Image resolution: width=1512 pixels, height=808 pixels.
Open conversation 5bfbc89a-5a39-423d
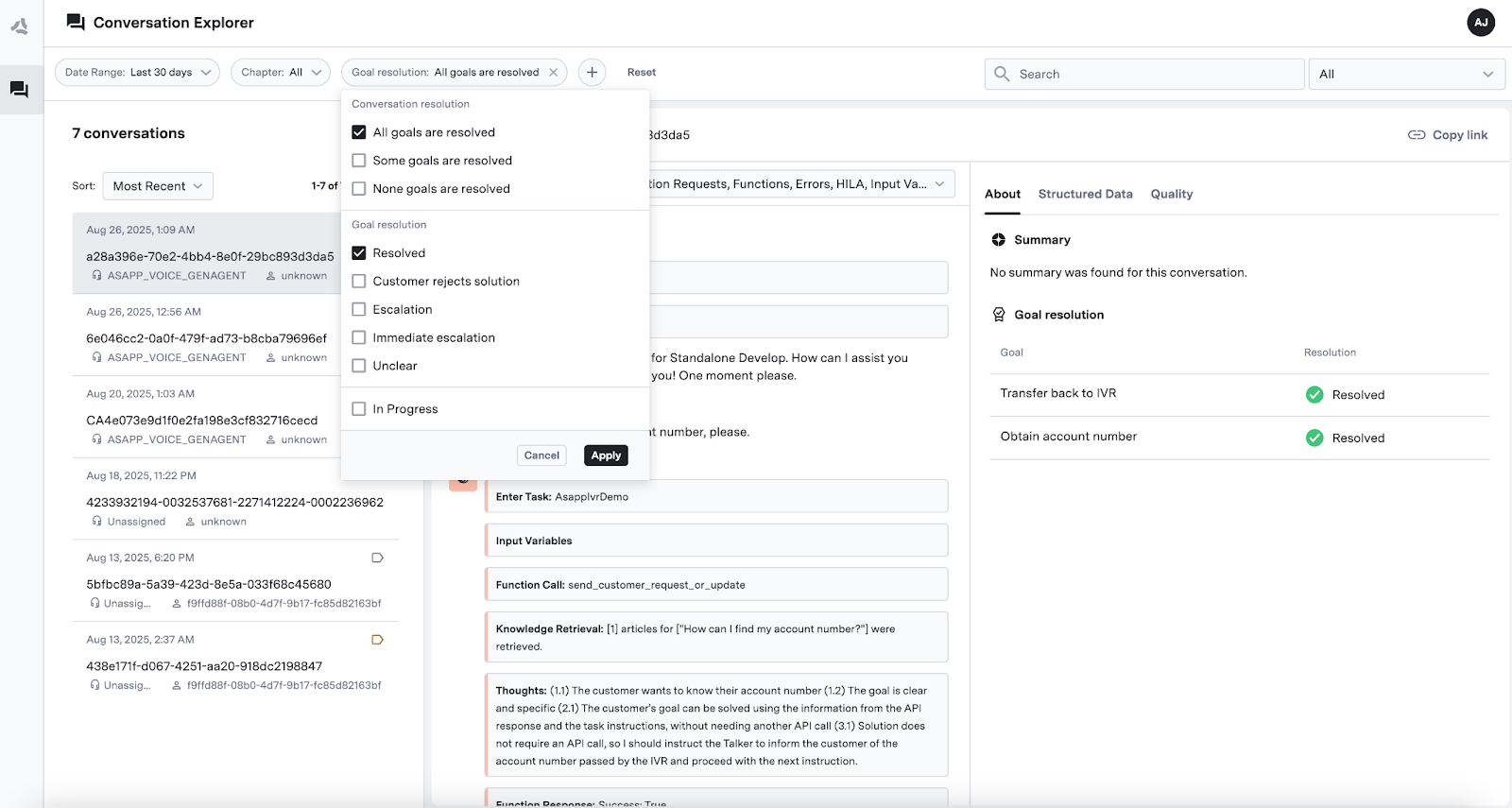tap(235, 580)
